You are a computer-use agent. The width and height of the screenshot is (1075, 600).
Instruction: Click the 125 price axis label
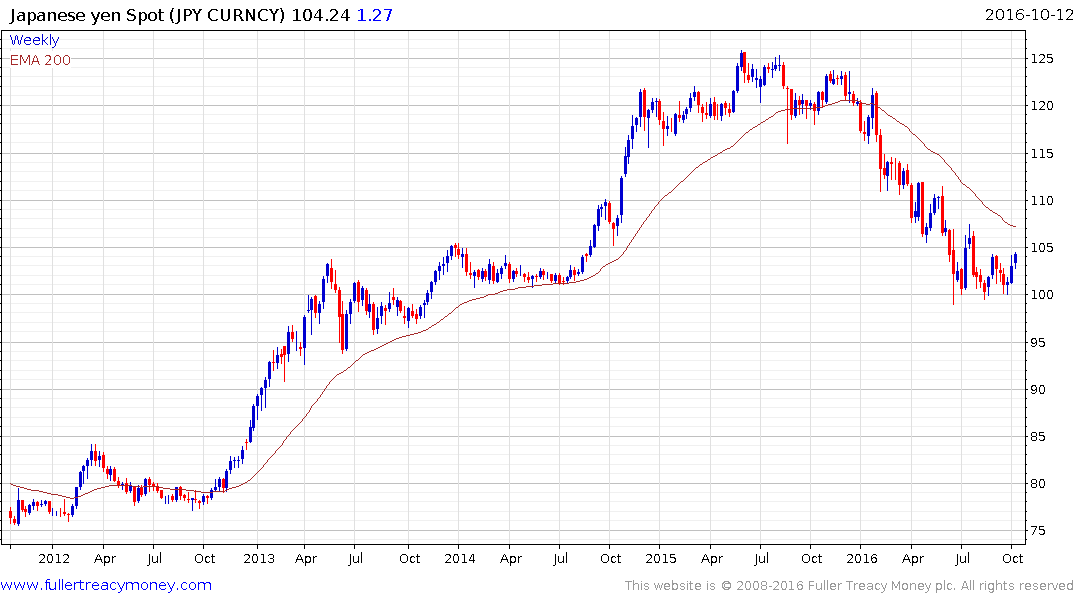[1042, 58]
